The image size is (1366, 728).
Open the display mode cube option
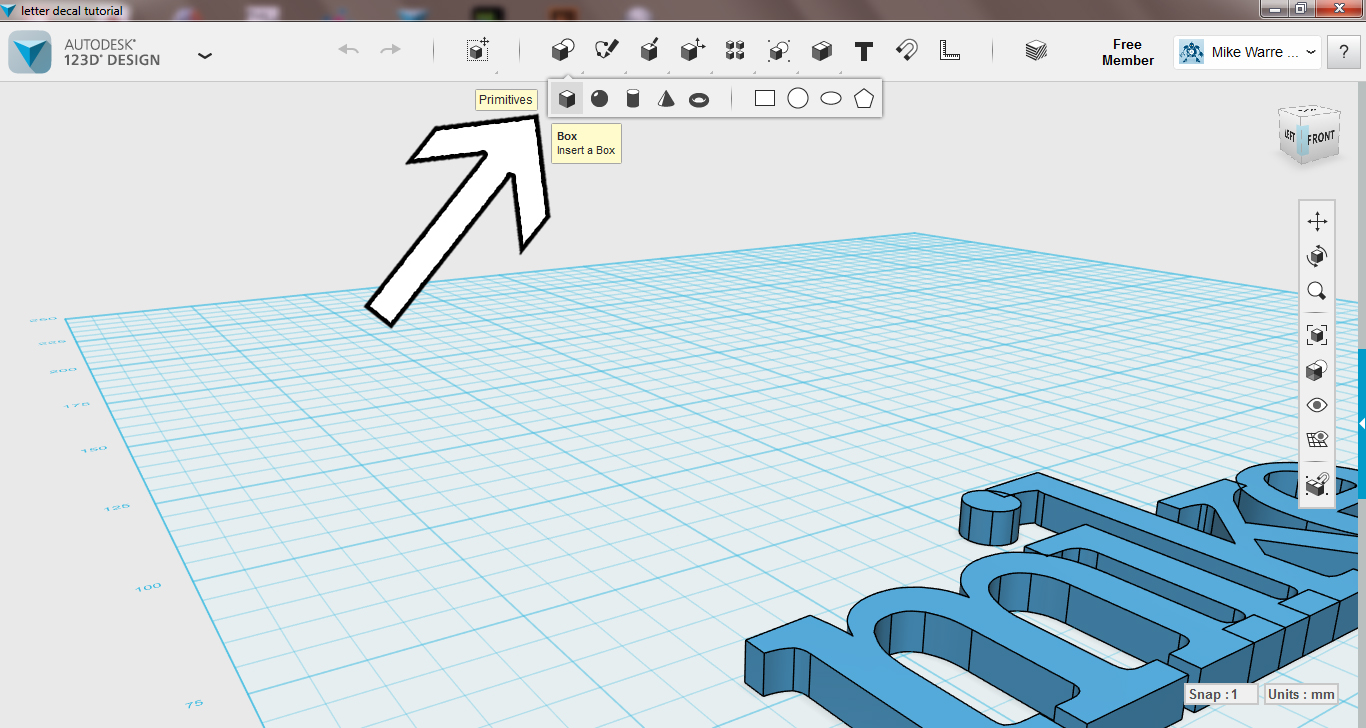click(1317, 370)
